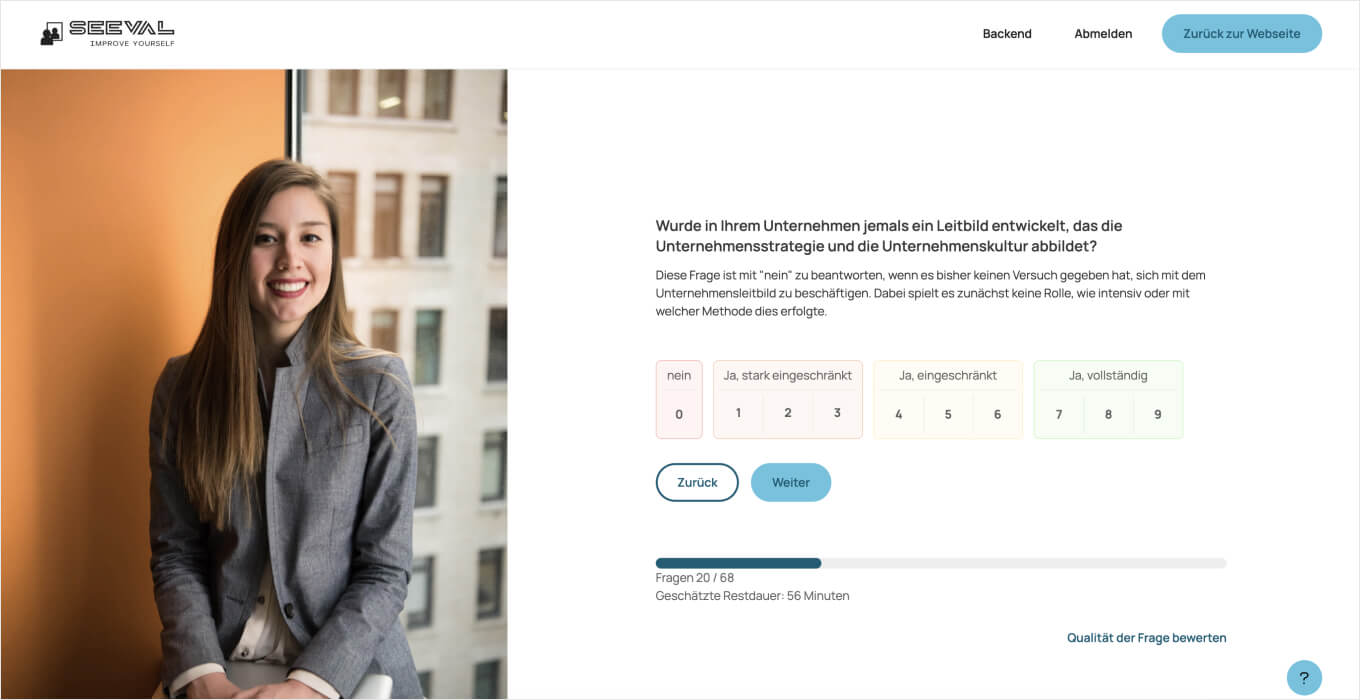This screenshot has height=700, width=1360.
Task: Click the question progress bar
Action: [x=941, y=563]
